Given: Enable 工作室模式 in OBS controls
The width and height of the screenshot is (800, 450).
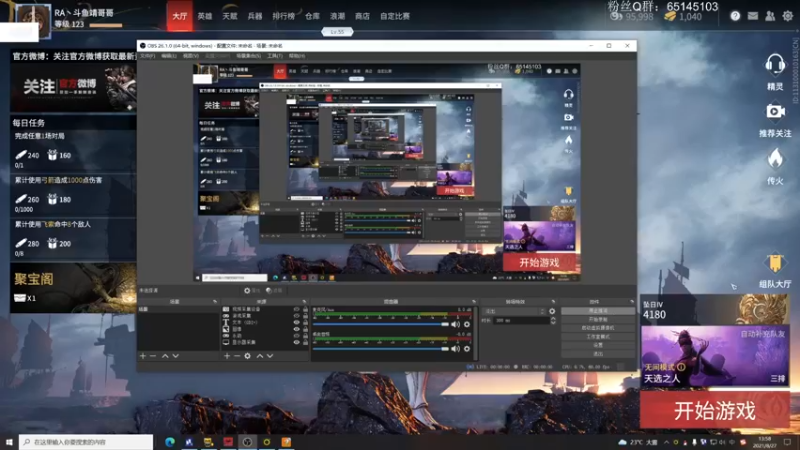Looking at the screenshot, I should [598, 337].
